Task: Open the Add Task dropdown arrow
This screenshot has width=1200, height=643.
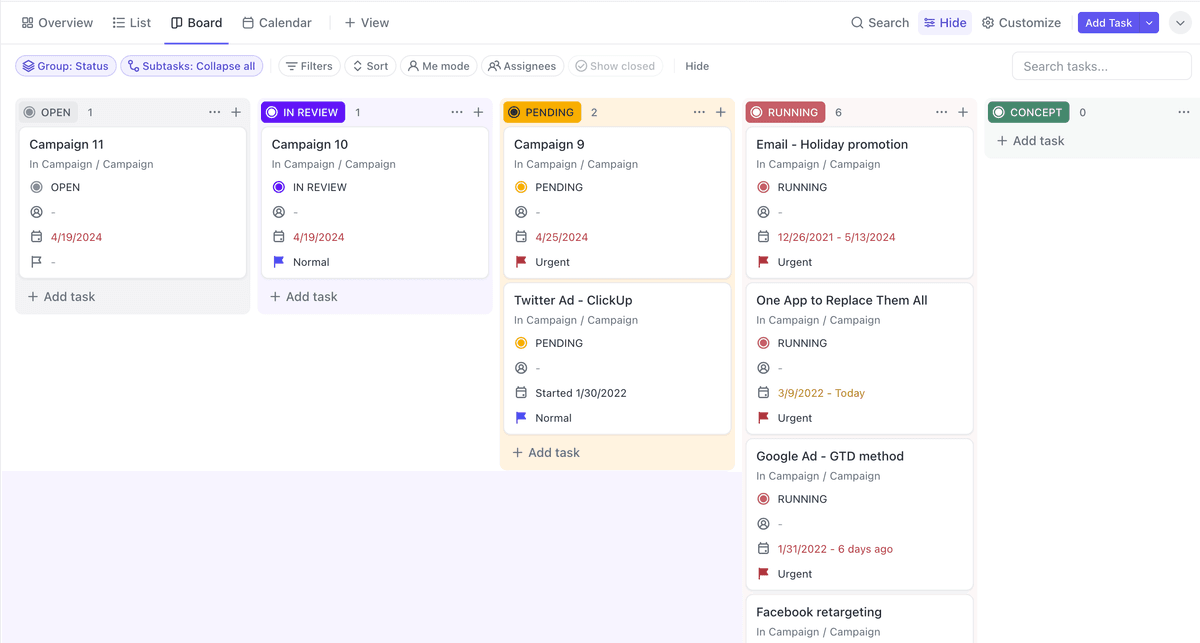Action: coord(1148,22)
